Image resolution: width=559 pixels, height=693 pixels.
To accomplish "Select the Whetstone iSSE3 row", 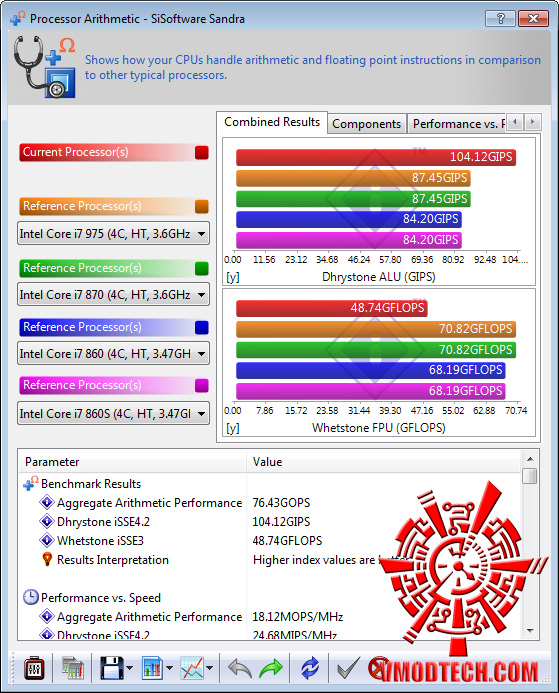I will pyautogui.click(x=270, y=541).
